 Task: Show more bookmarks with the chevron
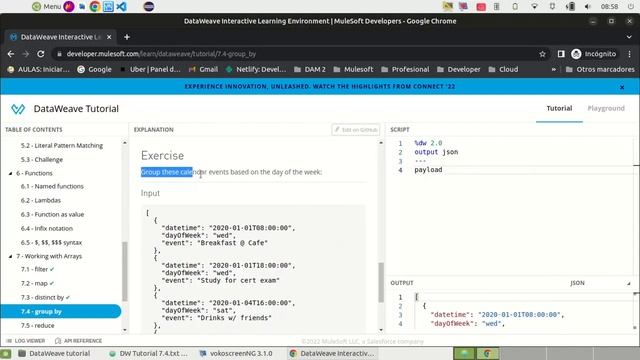(x=553, y=69)
